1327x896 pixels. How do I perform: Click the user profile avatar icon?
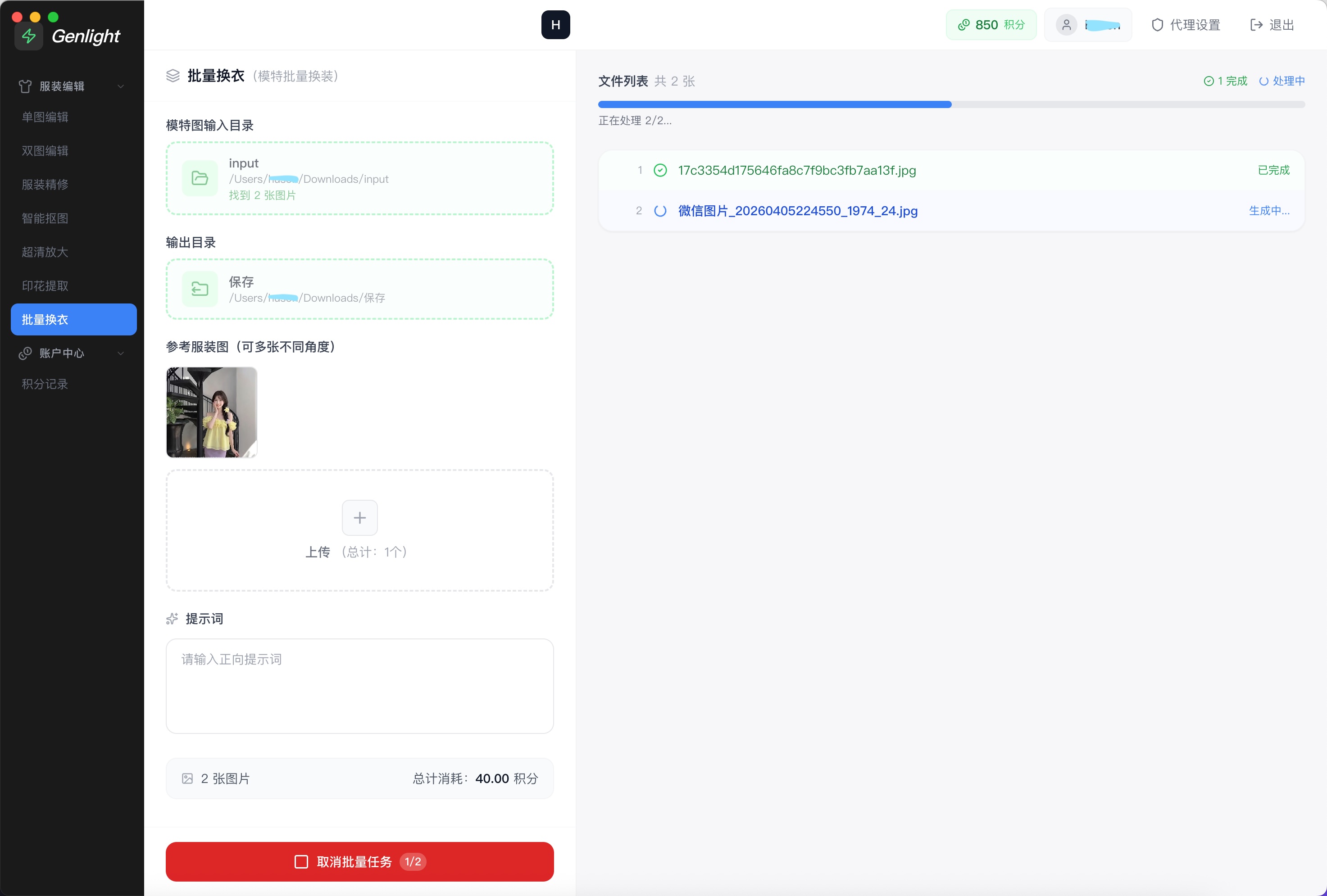pyautogui.click(x=1066, y=25)
